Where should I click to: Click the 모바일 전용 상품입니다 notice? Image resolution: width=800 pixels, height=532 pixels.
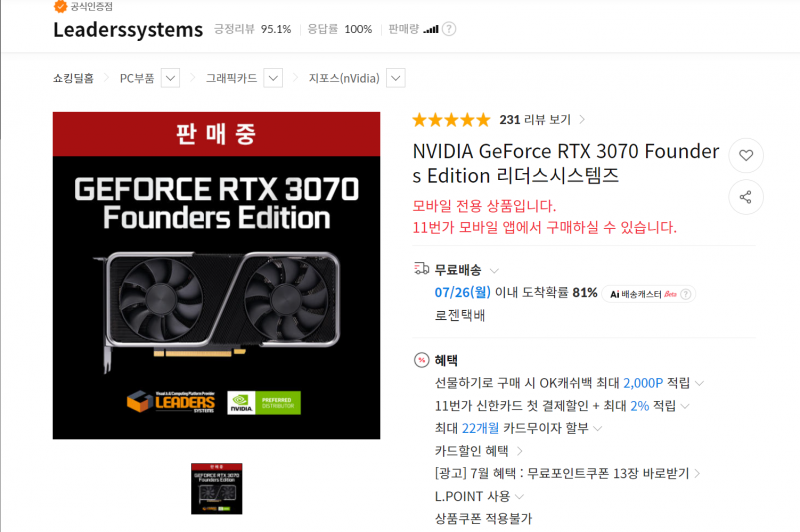[x=484, y=206]
